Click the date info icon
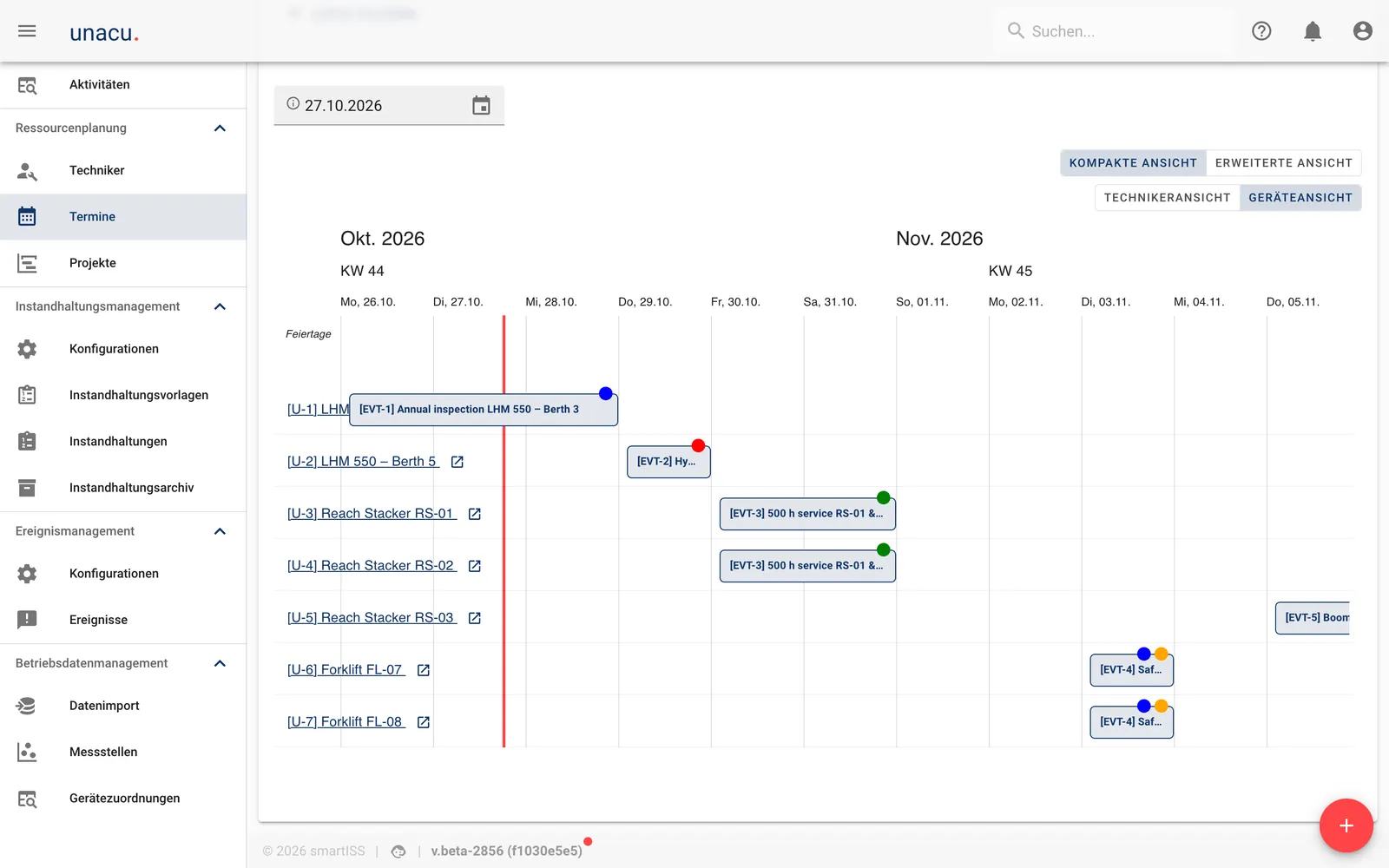The height and width of the screenshot is (868, 1389). point(293,103)
